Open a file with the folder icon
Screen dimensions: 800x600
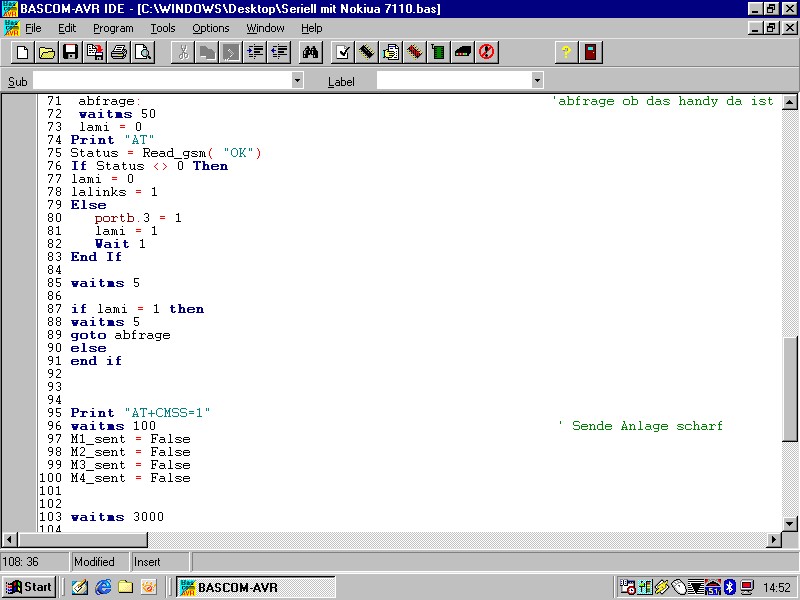click(46, 52)
